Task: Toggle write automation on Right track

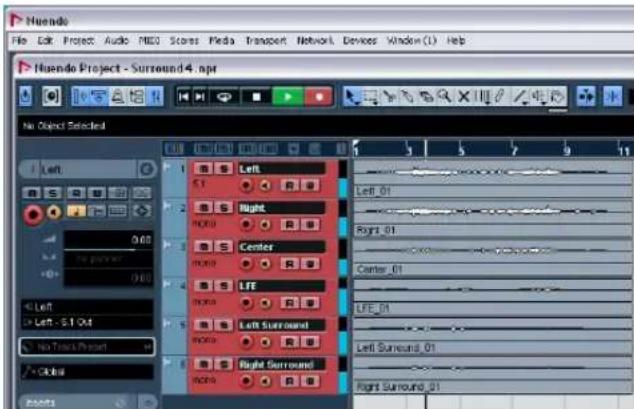Action: (x=311, y=224)
